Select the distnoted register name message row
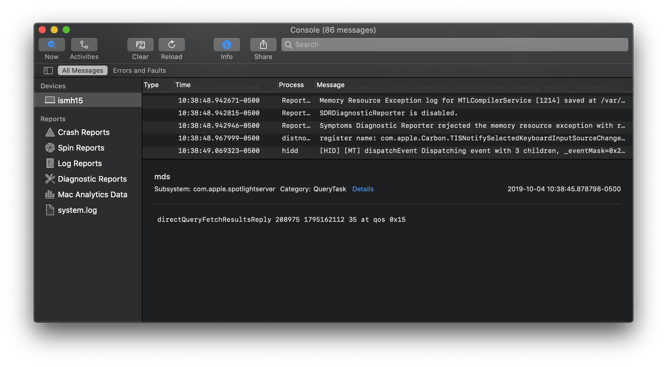Screen dimensions: 667x367 click(387, 138)
